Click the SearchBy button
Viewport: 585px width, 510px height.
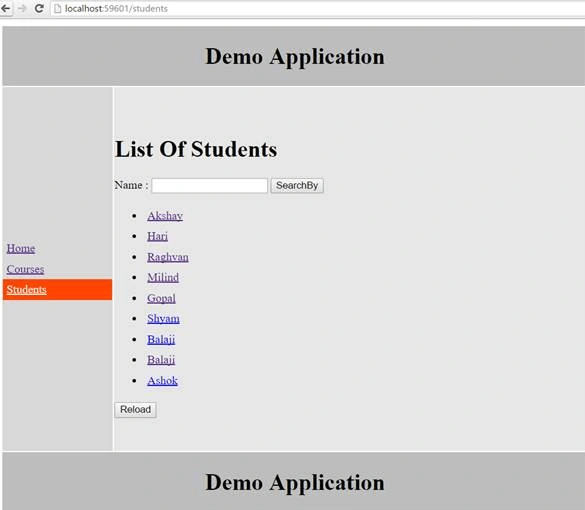(297, 185)
